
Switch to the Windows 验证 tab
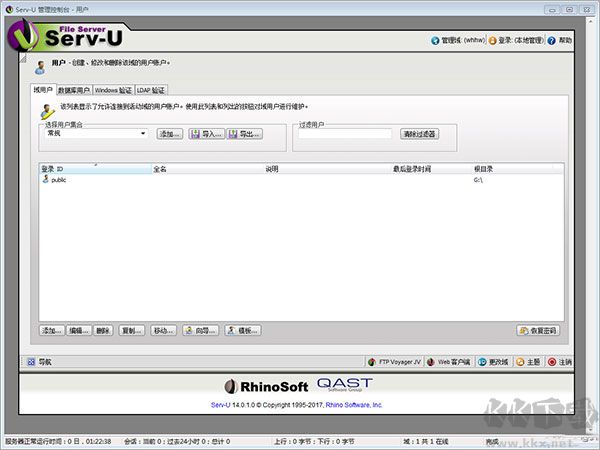click(113, 90)
